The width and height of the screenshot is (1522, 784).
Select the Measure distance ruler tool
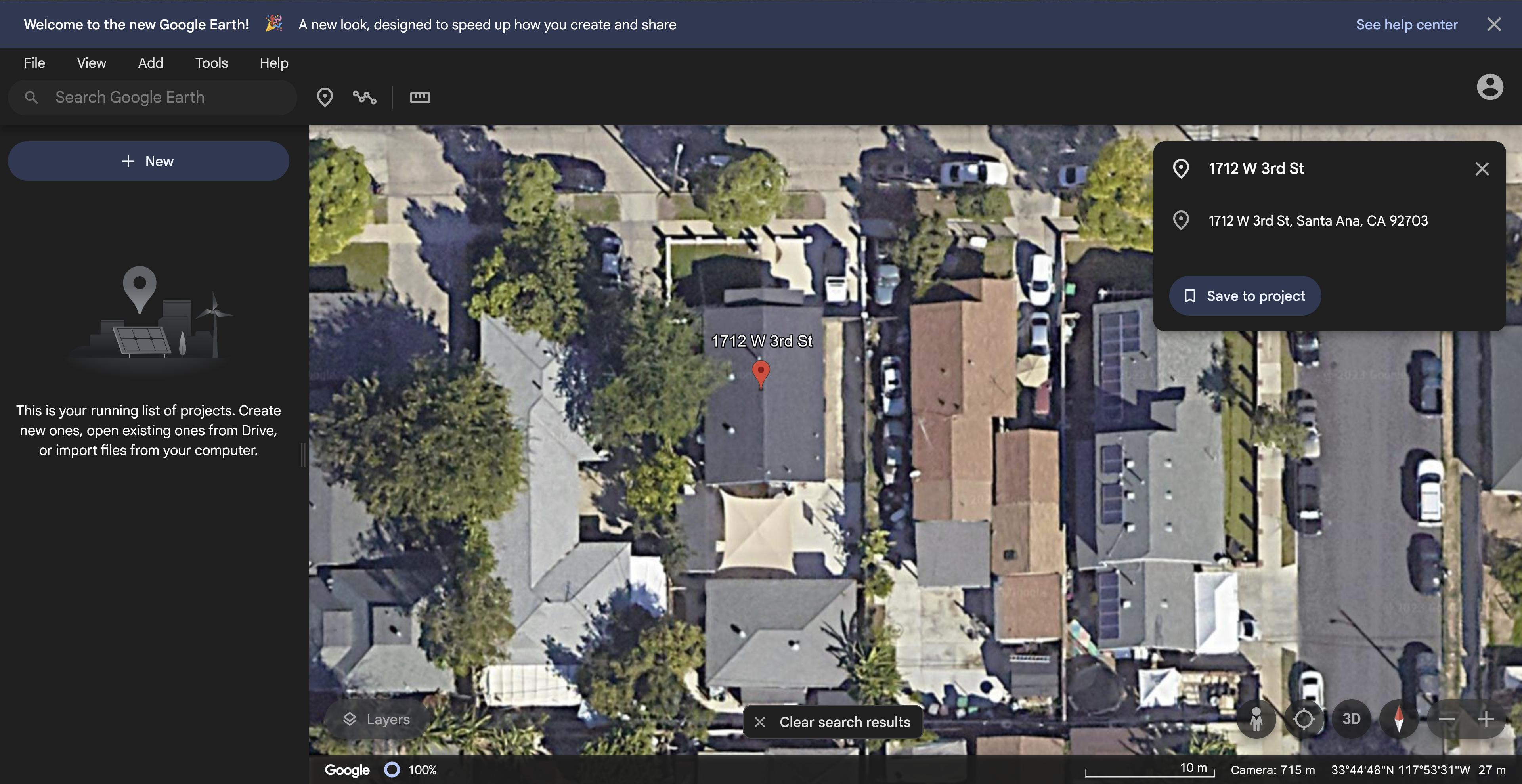coord(420,97)
